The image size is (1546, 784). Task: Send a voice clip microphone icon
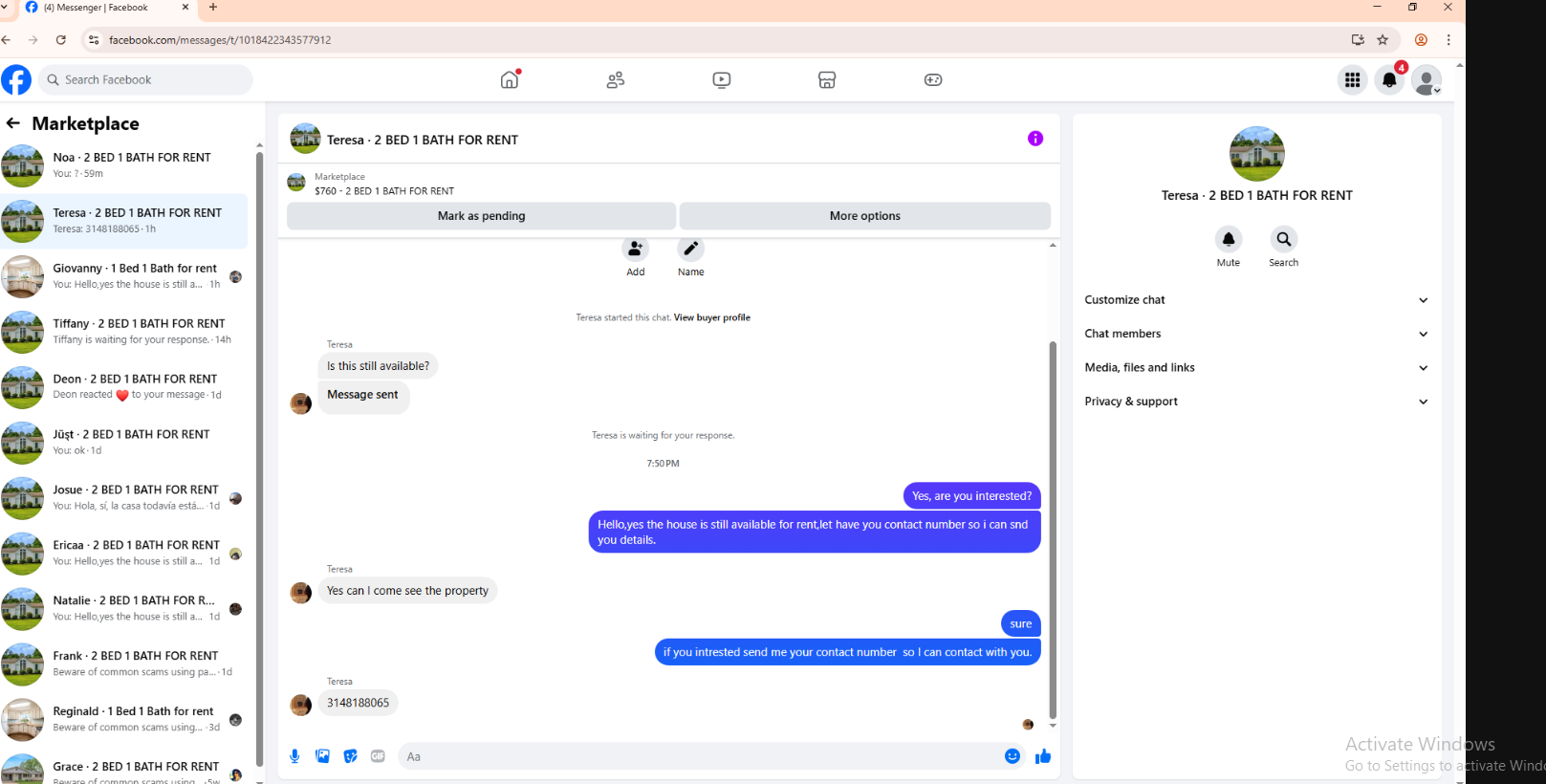tap(294, 756)
